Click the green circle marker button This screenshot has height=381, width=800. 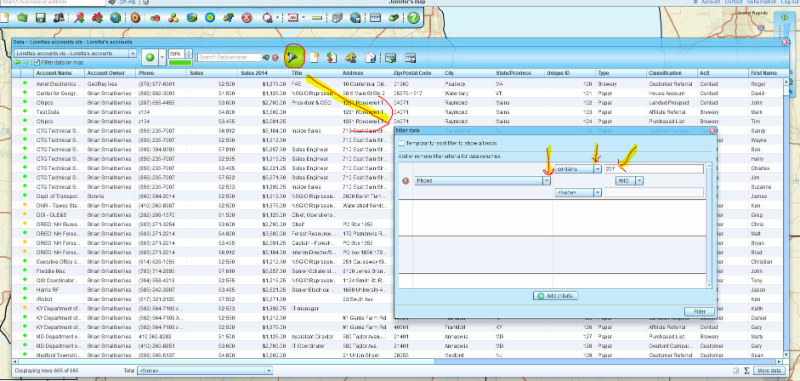(x=150, y=58)
